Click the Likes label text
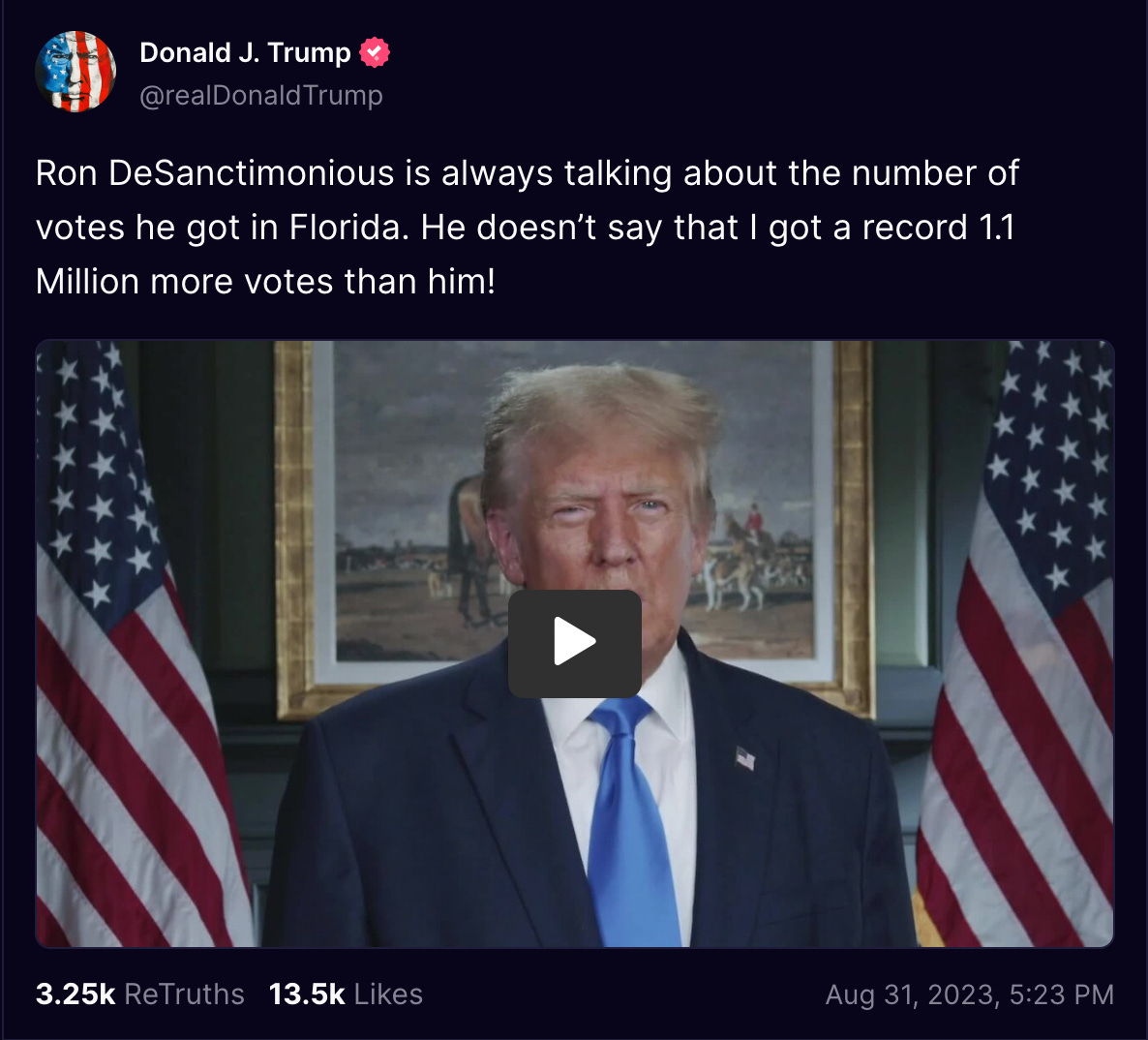This screenshot has width=1148, height=1040. pos(389,994)
